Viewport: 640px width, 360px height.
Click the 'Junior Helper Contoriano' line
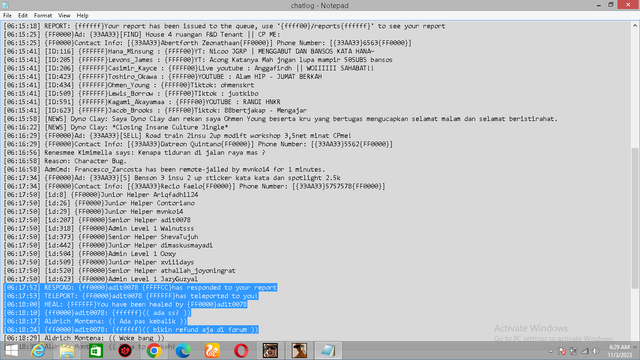point(99,203)
